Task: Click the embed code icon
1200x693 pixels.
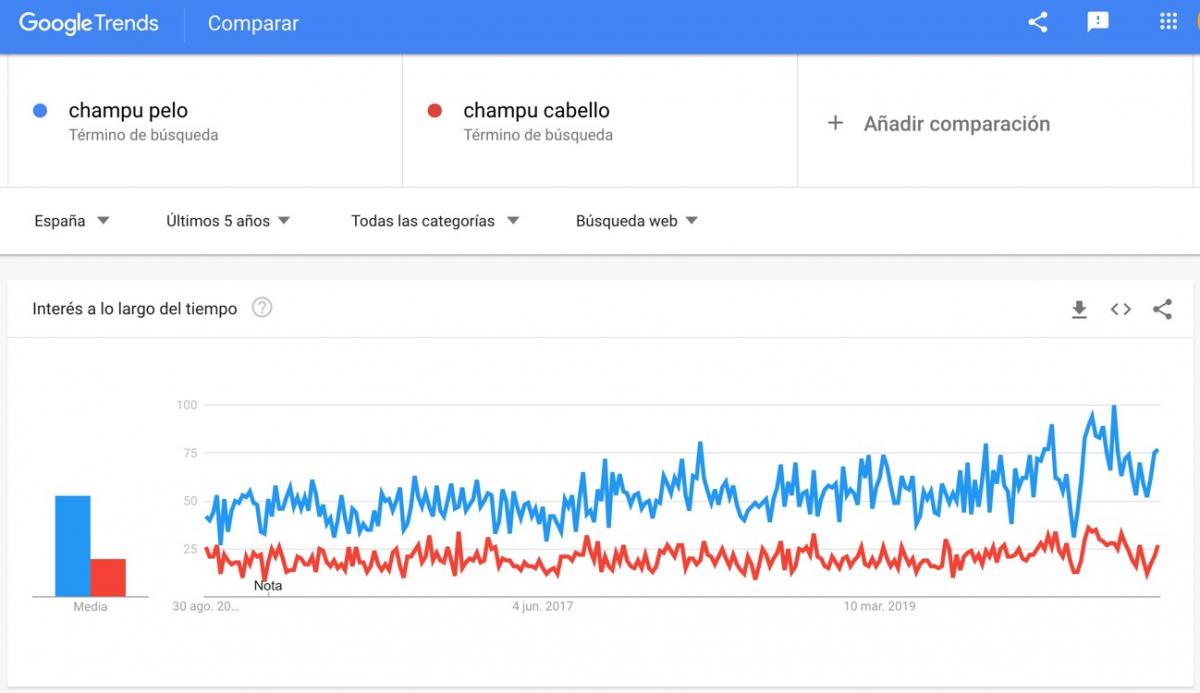Action: click(x=1121, y=310)
